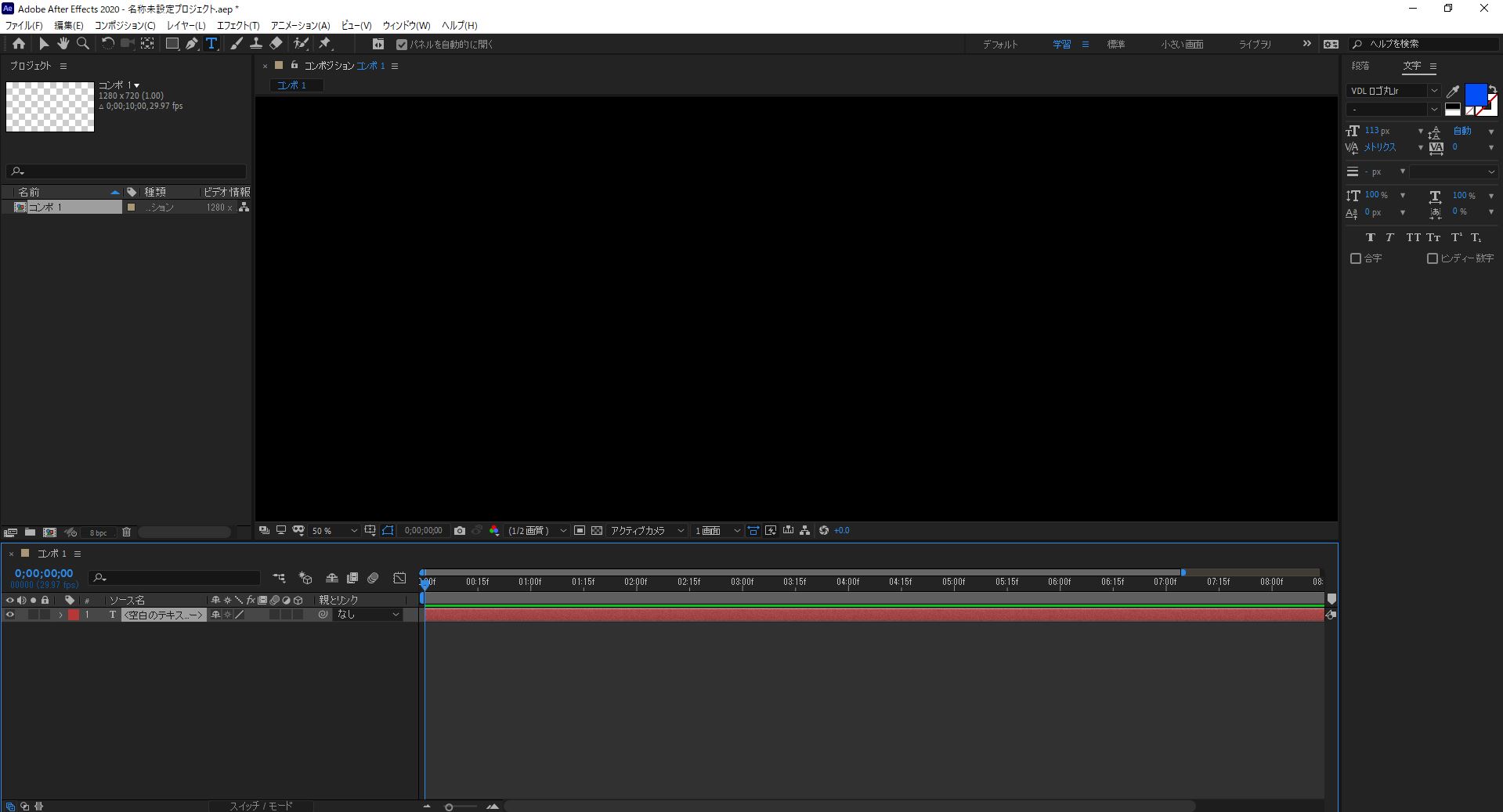The image size is (1503, 812).
Task: Switch to the 段落 paragraph tab
Action: pyautogui.click(x=1361, y=66)
